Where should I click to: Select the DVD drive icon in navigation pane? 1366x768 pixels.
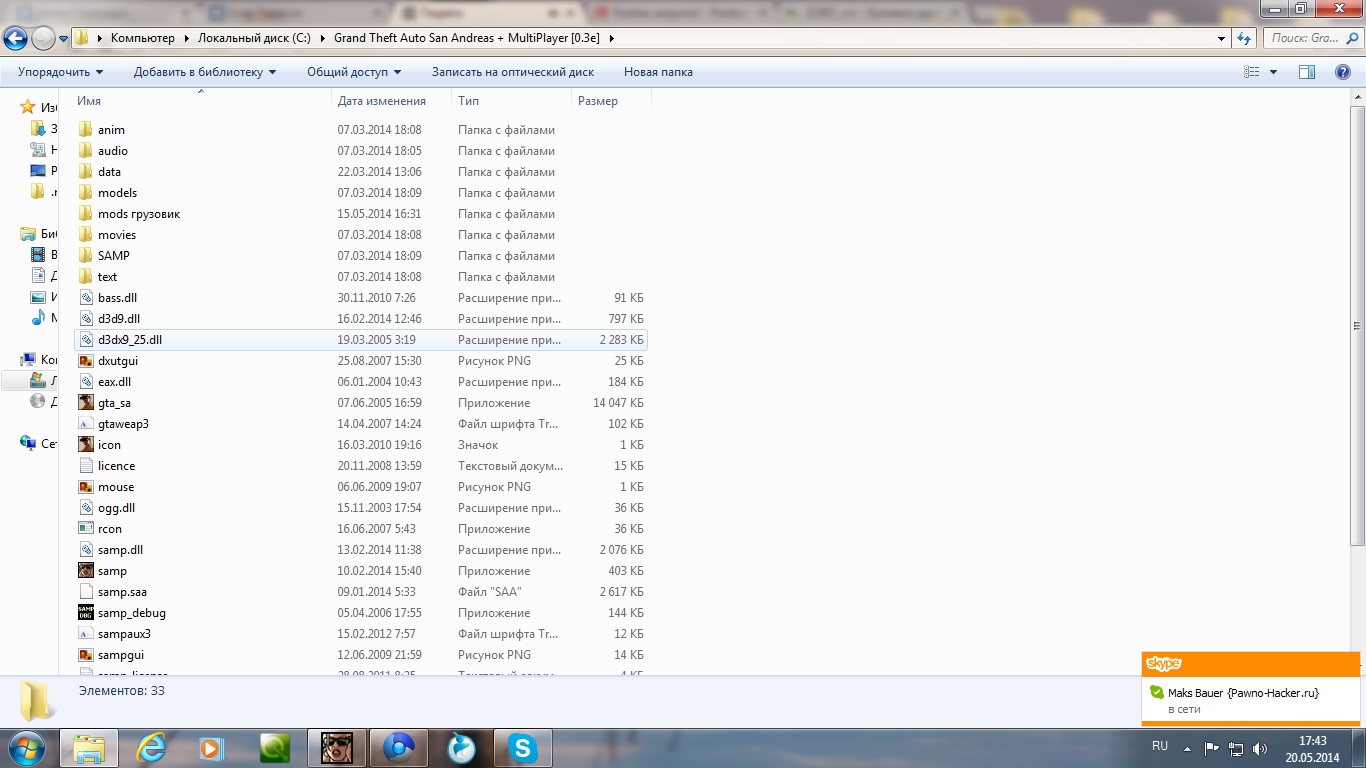point(39,401)
